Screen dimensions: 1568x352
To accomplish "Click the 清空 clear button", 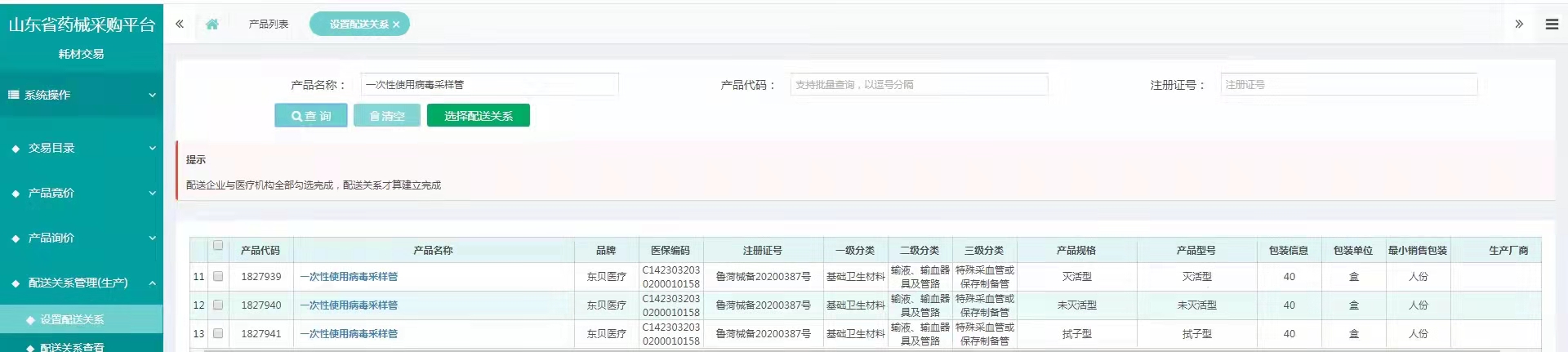I will pos(387,116).
